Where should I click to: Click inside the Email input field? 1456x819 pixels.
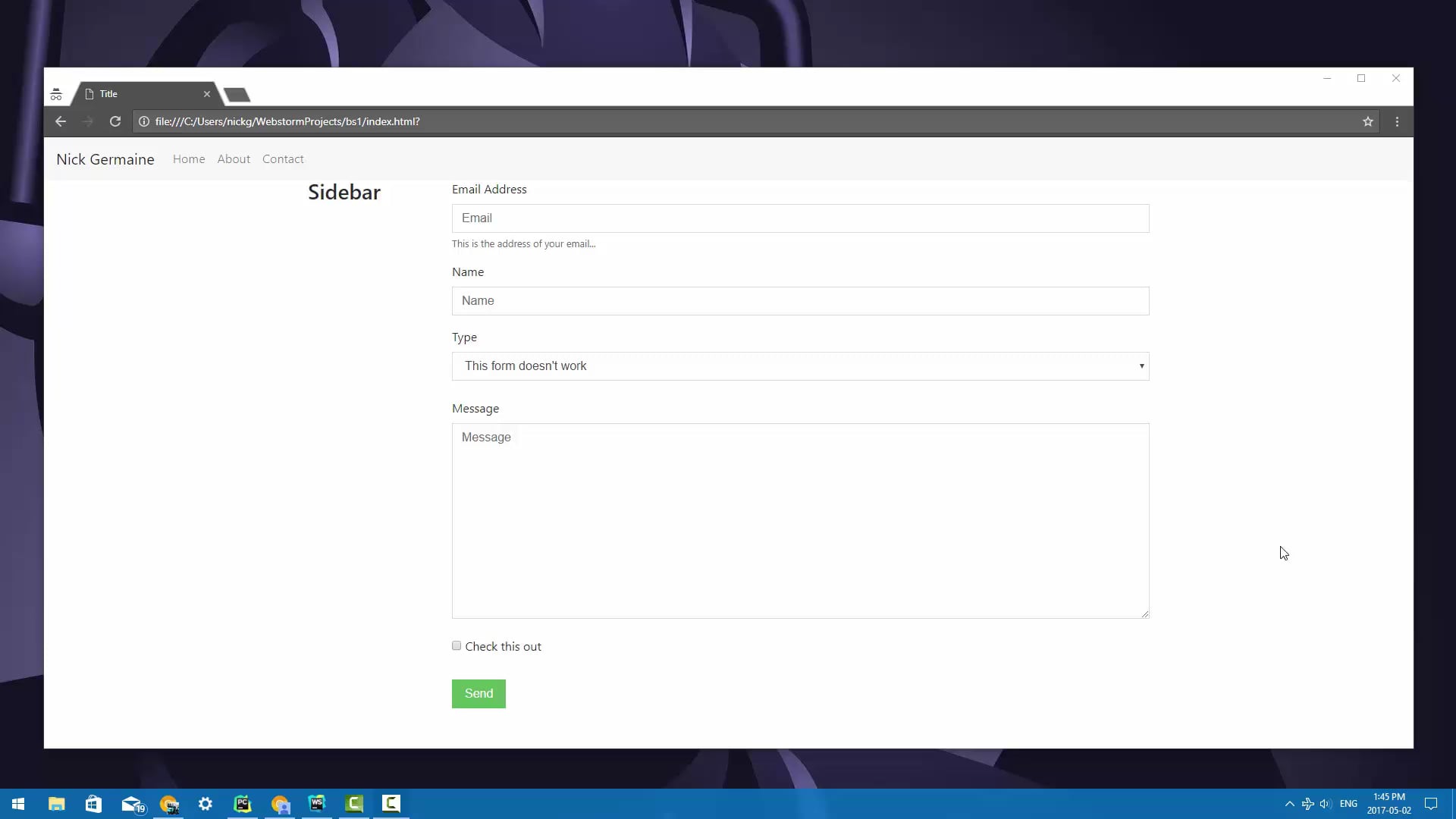pos(800,218)
